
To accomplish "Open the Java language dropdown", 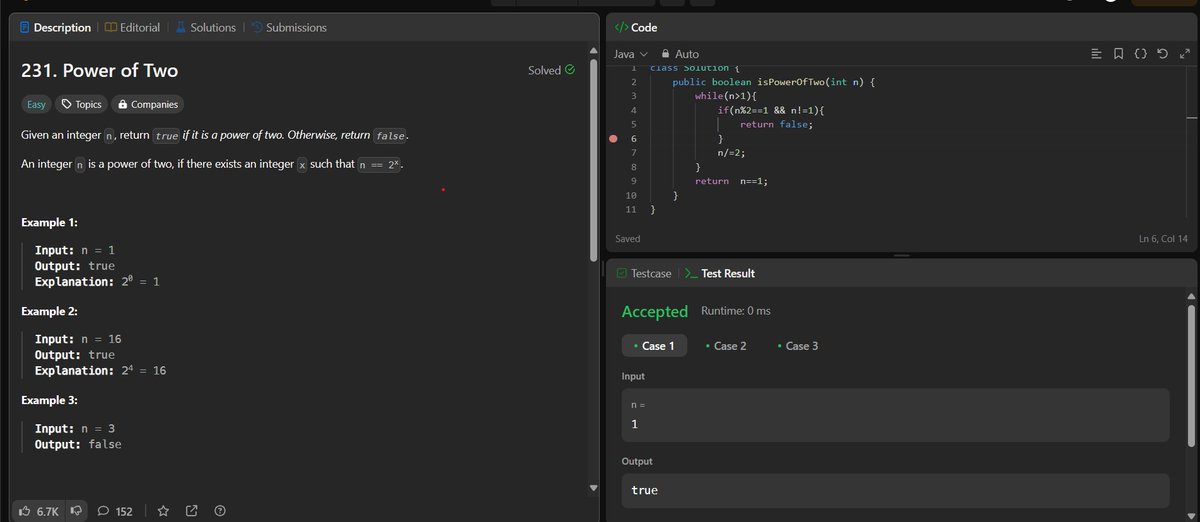I will (x=630, y=53).
